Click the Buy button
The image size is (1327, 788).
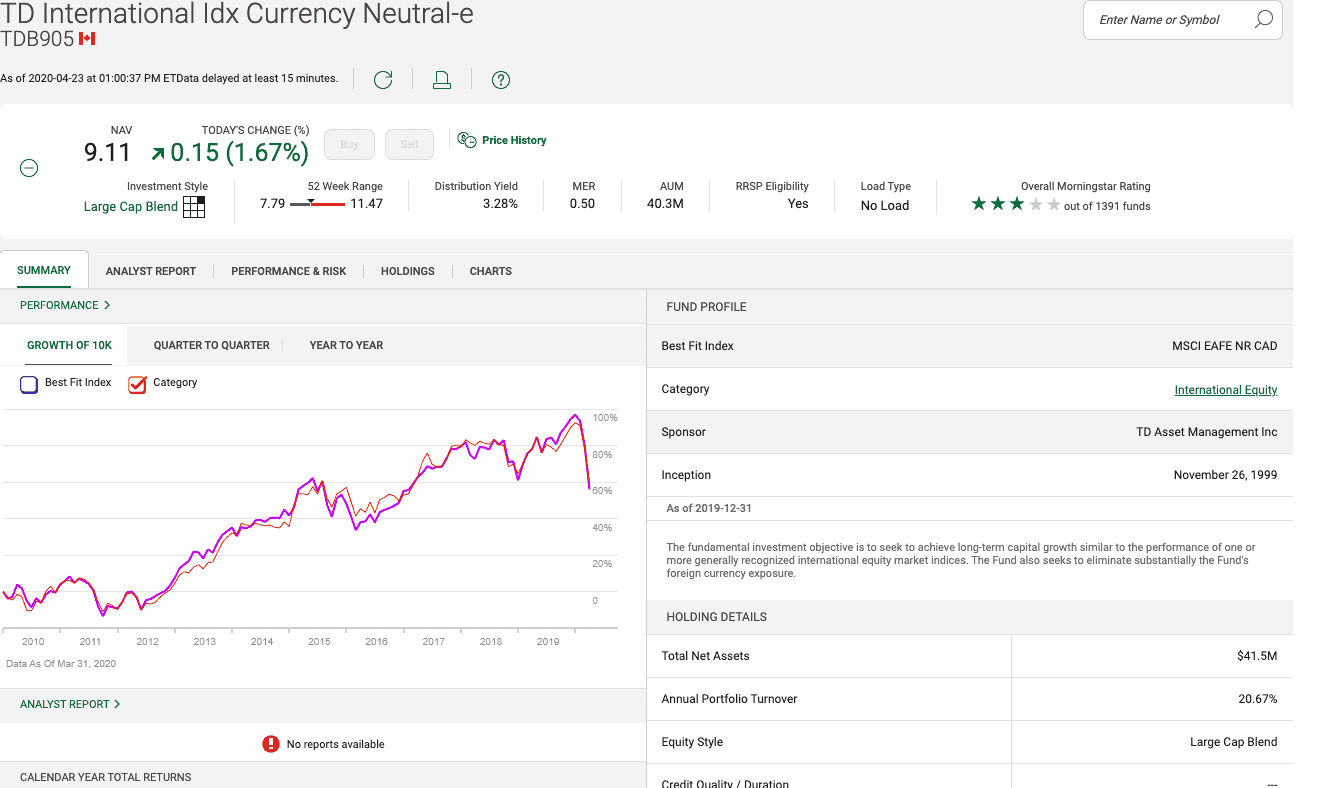tap(350, 144)
